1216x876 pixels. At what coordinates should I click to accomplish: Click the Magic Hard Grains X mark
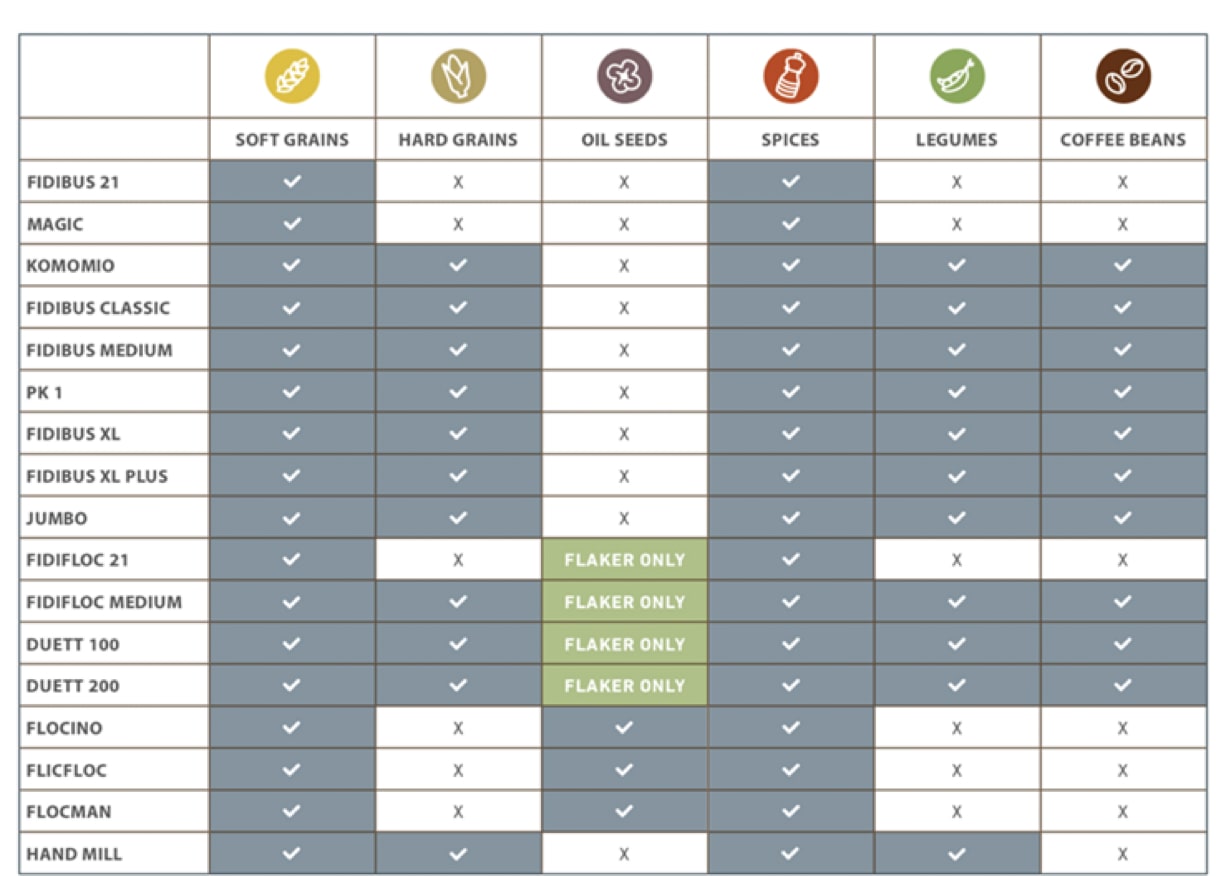tap(458, 224)
